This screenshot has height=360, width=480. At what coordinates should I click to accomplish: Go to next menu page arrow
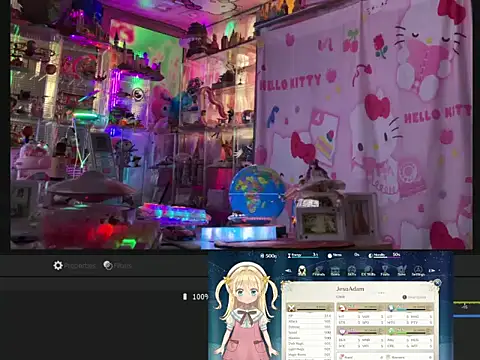(432, 271)
